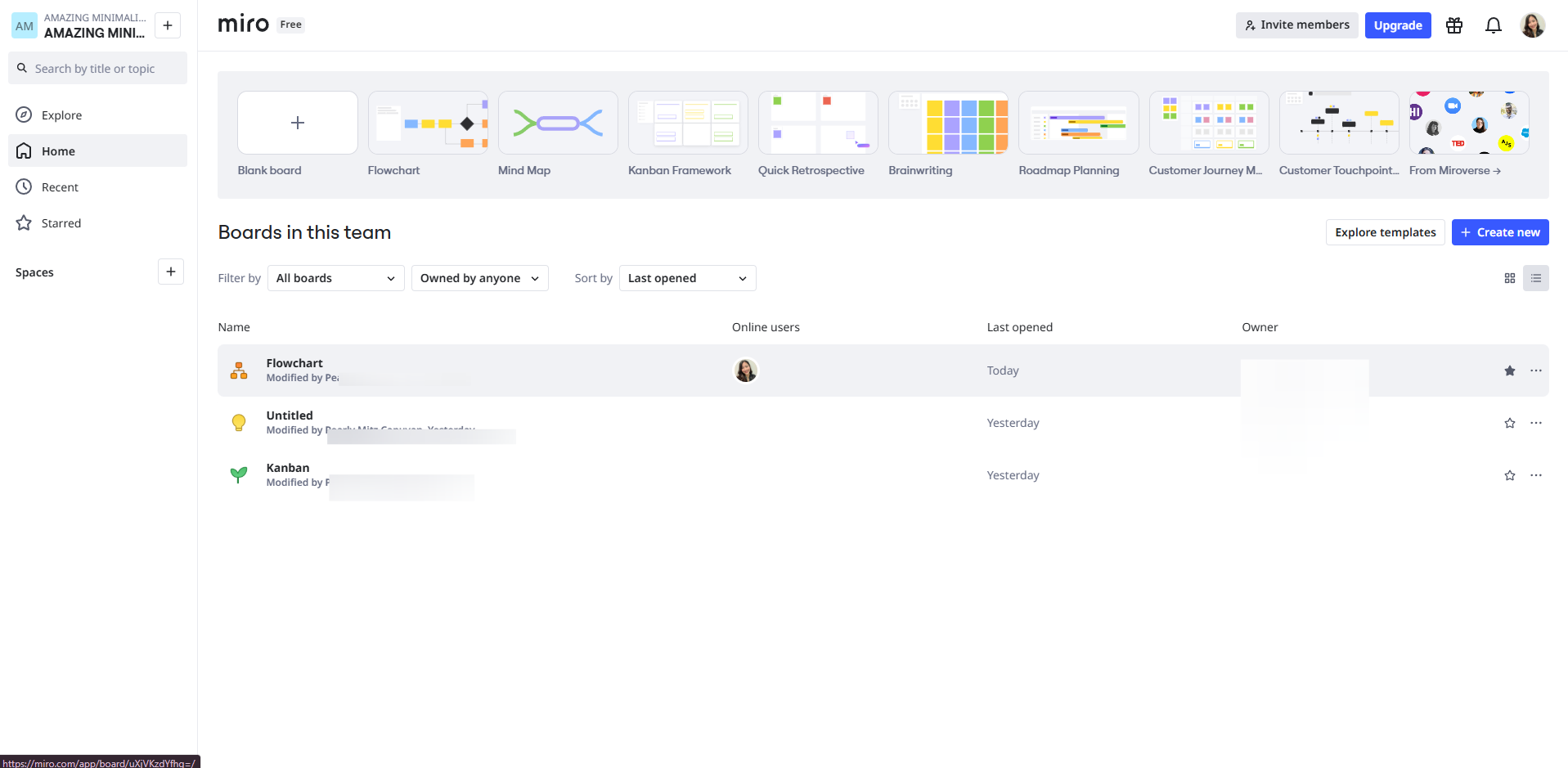Open notifications bell
Viewport: 1568px width, 768px height.
pyautogui.click(x=1494, y=25)
